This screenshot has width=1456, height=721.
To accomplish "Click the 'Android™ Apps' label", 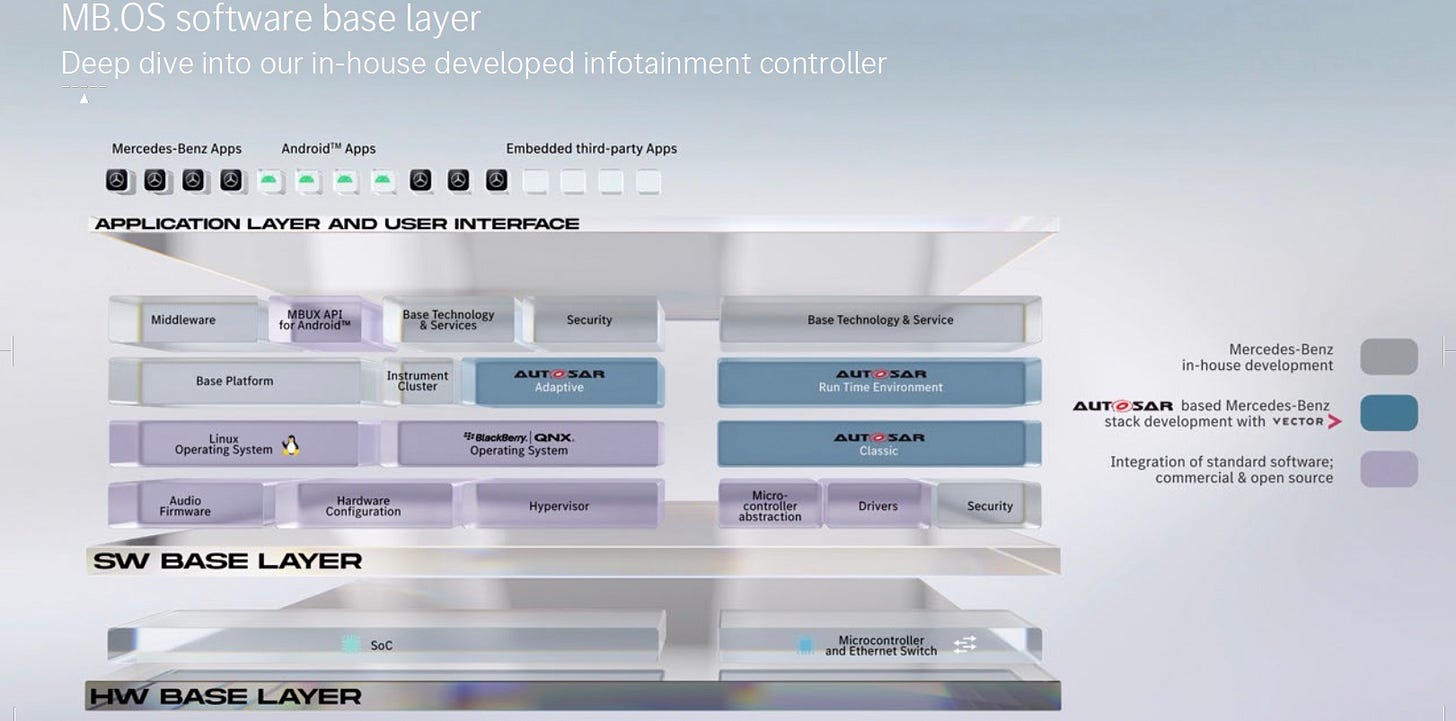I will click(328, 149).
